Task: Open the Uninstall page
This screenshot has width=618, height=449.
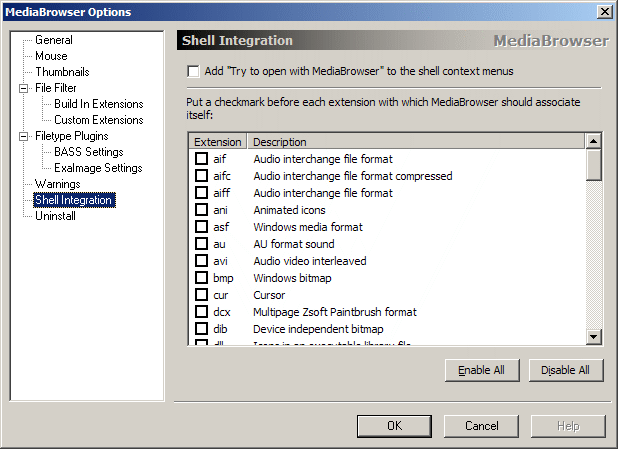Action: (x=55, y=216)
